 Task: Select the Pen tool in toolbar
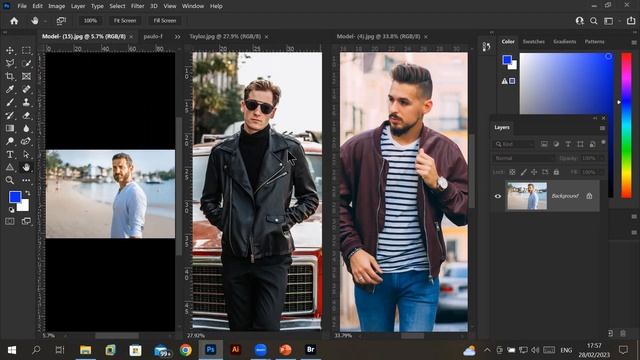(x=26, y=141)
